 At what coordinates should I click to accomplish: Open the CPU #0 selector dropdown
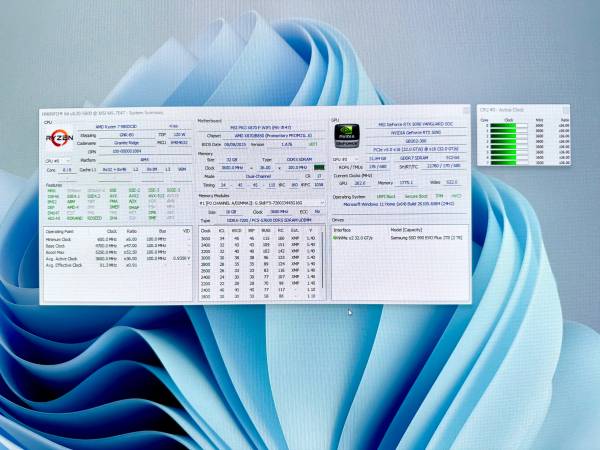click(x=58, y=160)
